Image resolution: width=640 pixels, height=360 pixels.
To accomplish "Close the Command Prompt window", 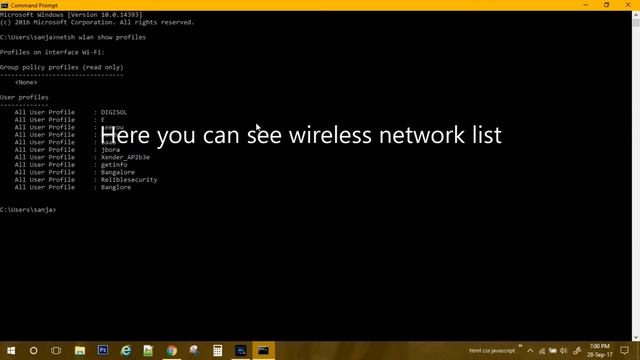I will pos(628,5).
